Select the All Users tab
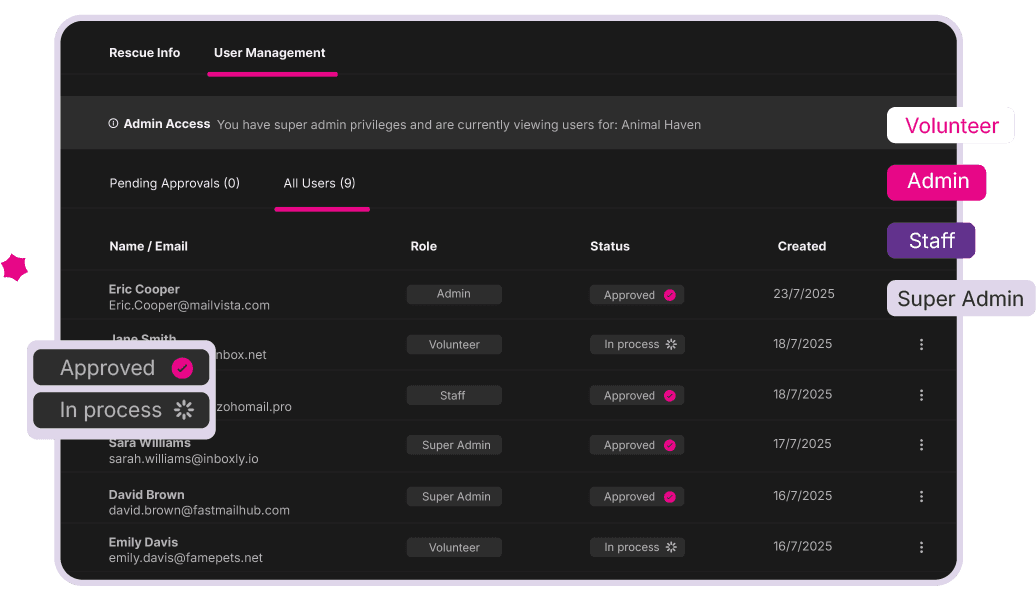The height and width of the screenshot is (603, 1036). (x=321, y=183)
